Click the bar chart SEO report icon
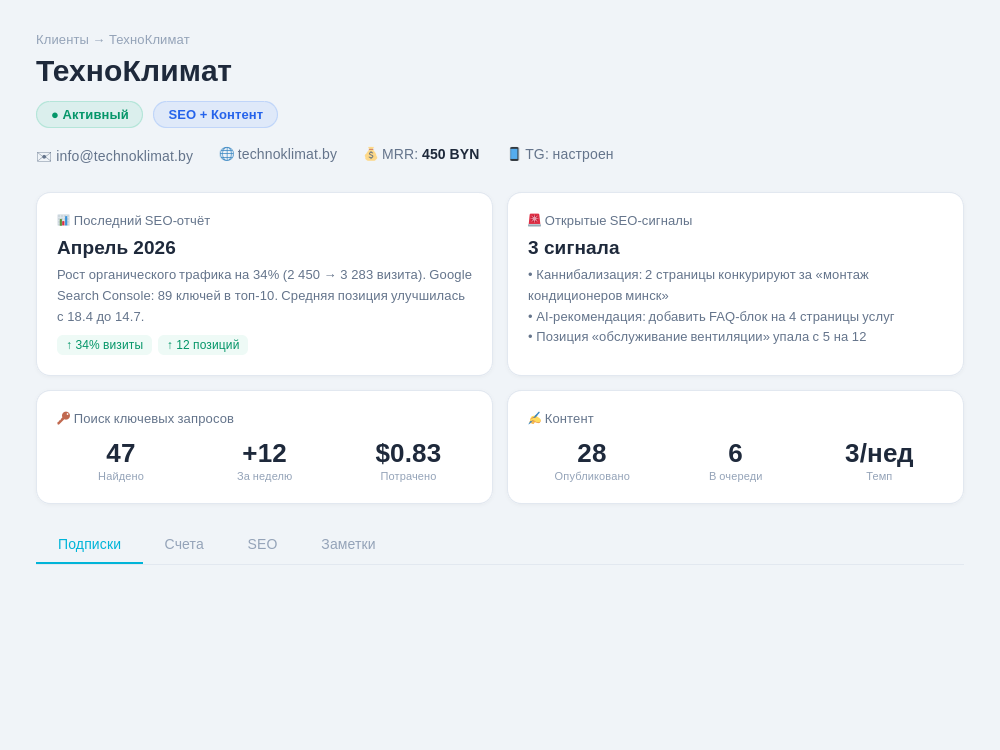The width and height of the screenshot is (1000, 750). (63, 220)
